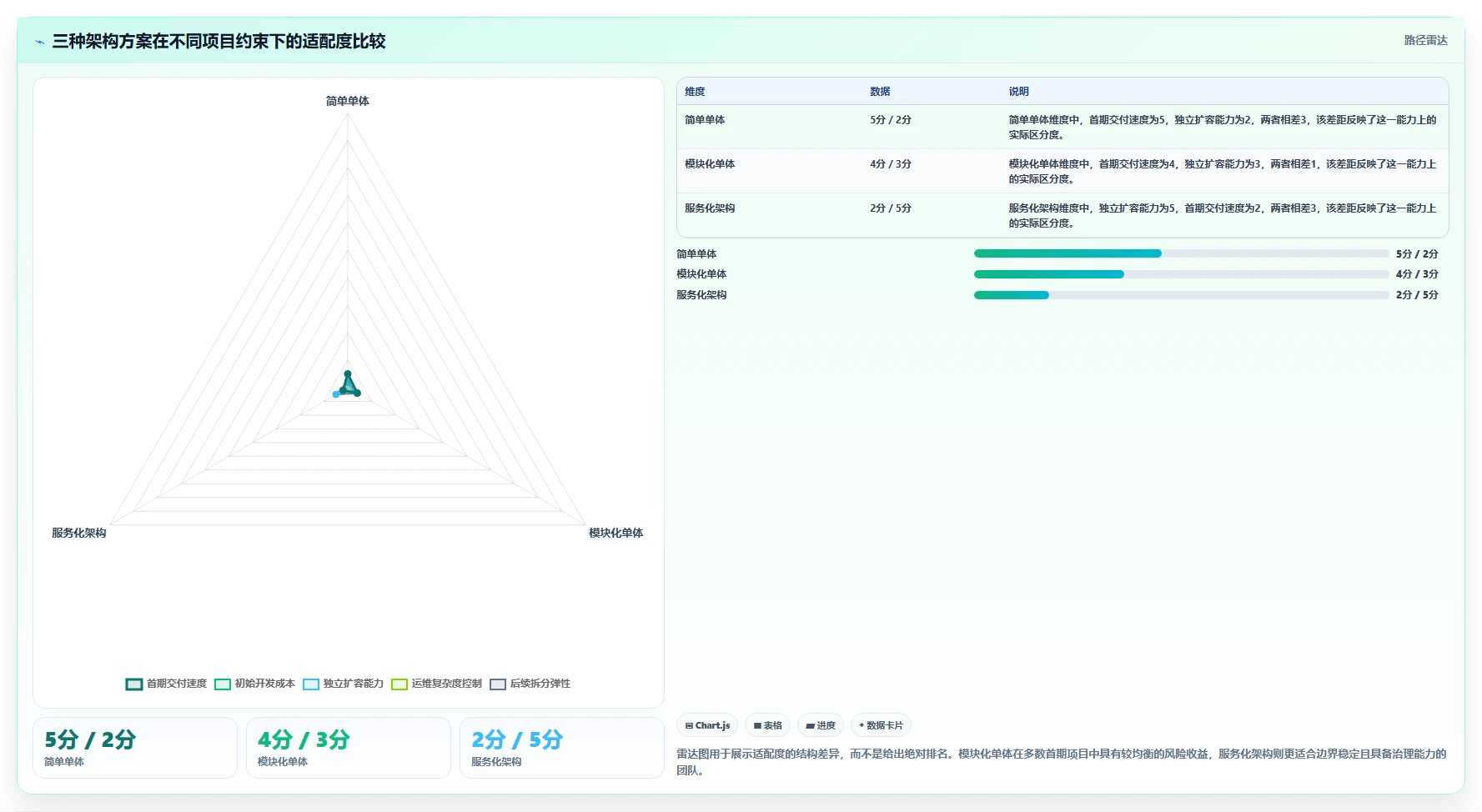1482x812 pixels.
Task: Click the data polygon at the radar center
Action: pos(348,385)
